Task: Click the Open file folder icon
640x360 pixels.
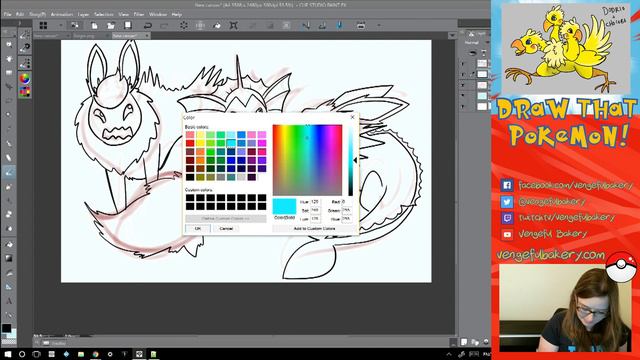Action: pos(111,25)
